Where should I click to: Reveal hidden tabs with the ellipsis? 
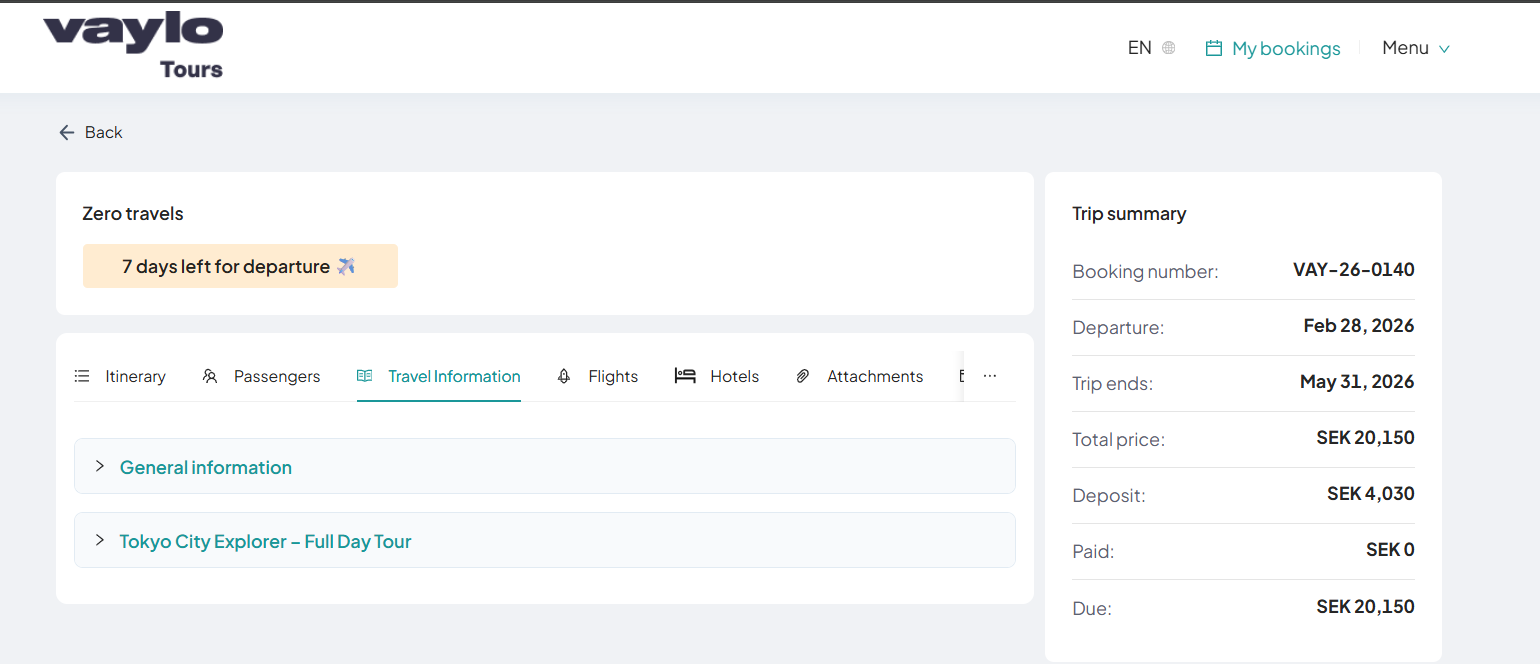[989, 375]
